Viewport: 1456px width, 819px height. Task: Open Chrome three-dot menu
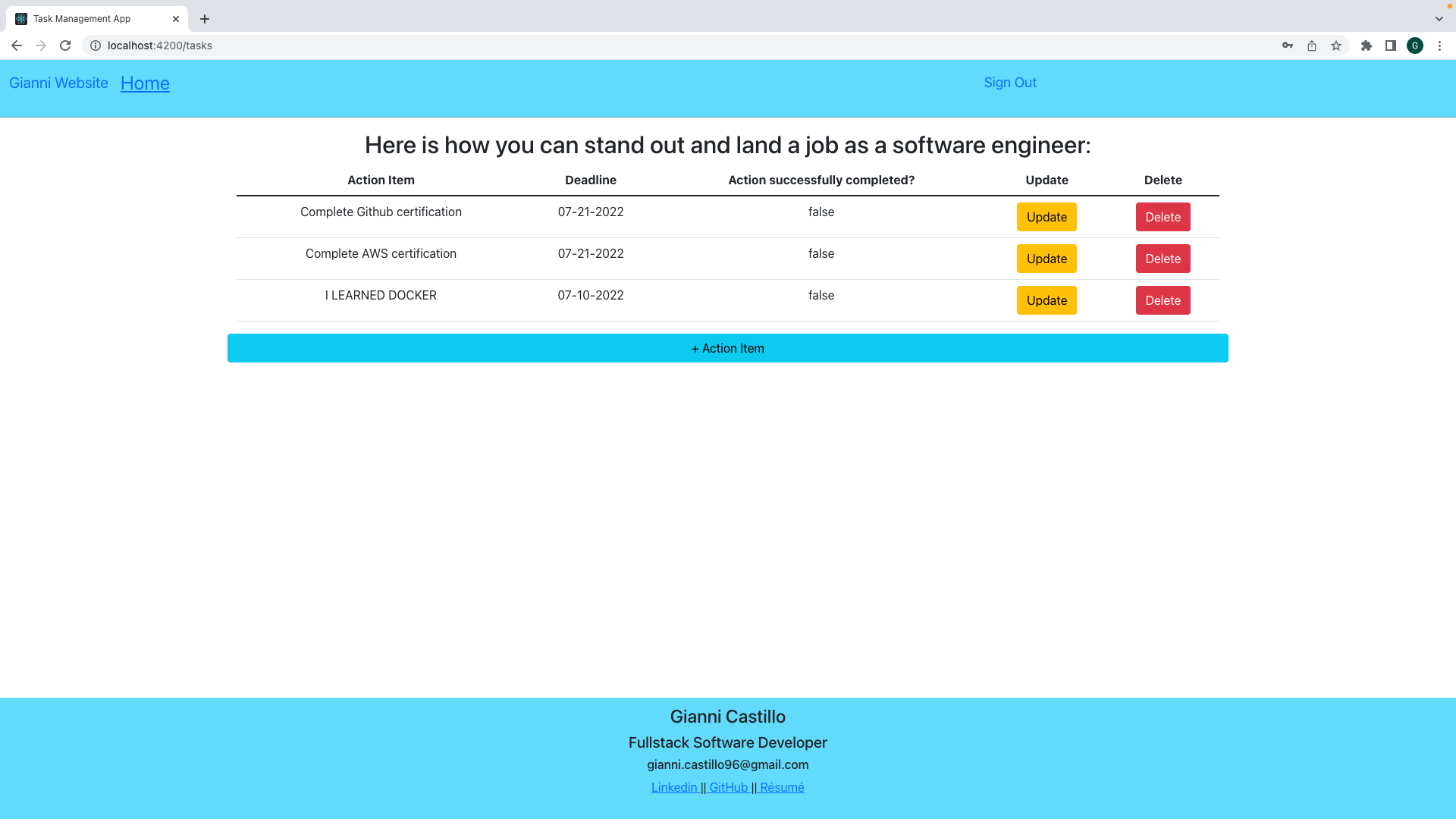pos(1439,45)
